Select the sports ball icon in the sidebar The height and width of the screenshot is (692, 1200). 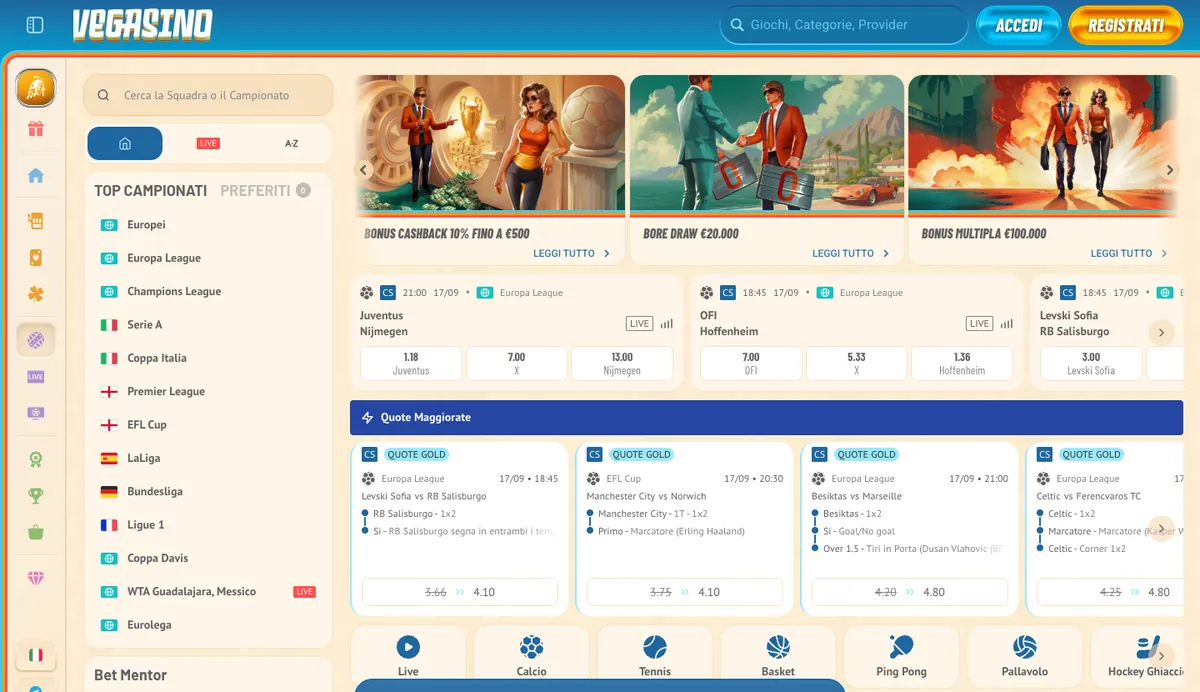point(36,340)
